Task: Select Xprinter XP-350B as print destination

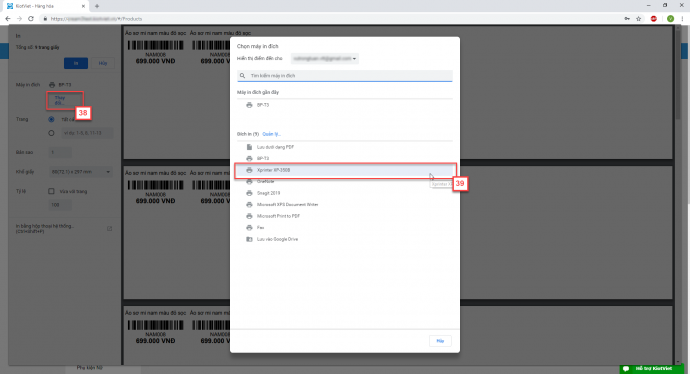Action: click(345, 170)
